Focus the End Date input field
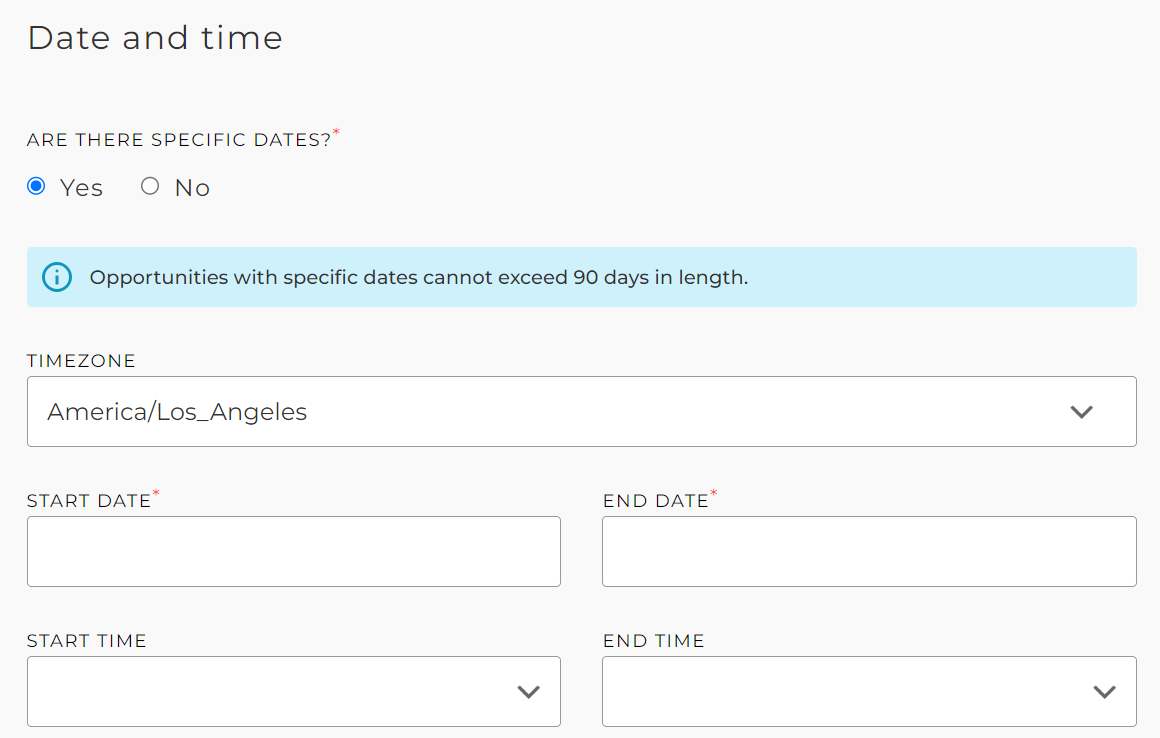 869,552
